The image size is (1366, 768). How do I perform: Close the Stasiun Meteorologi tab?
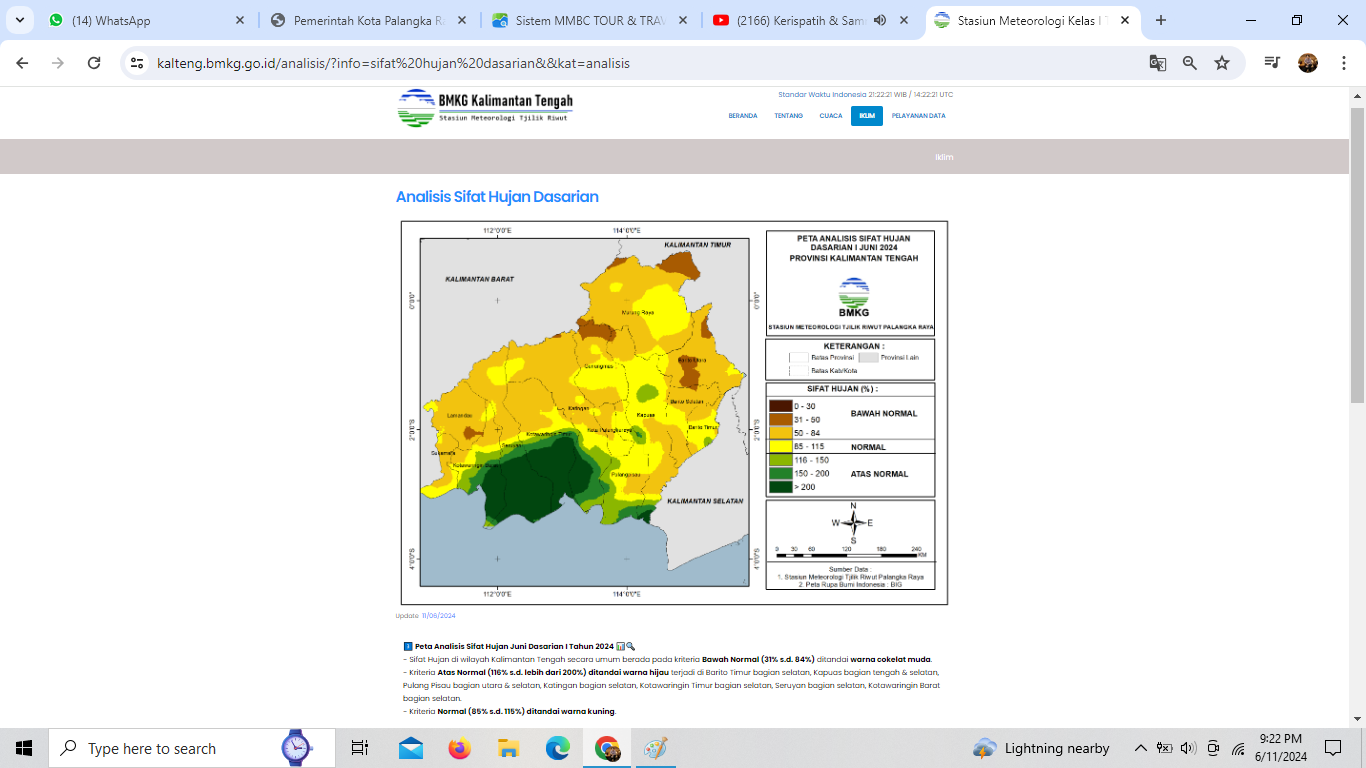[1125, 20]
